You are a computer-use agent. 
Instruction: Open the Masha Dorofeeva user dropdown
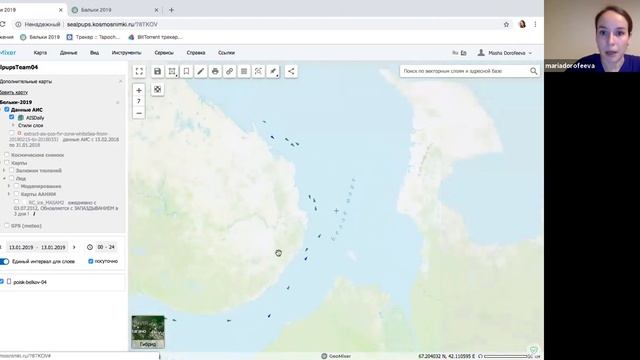click(530, 53)
